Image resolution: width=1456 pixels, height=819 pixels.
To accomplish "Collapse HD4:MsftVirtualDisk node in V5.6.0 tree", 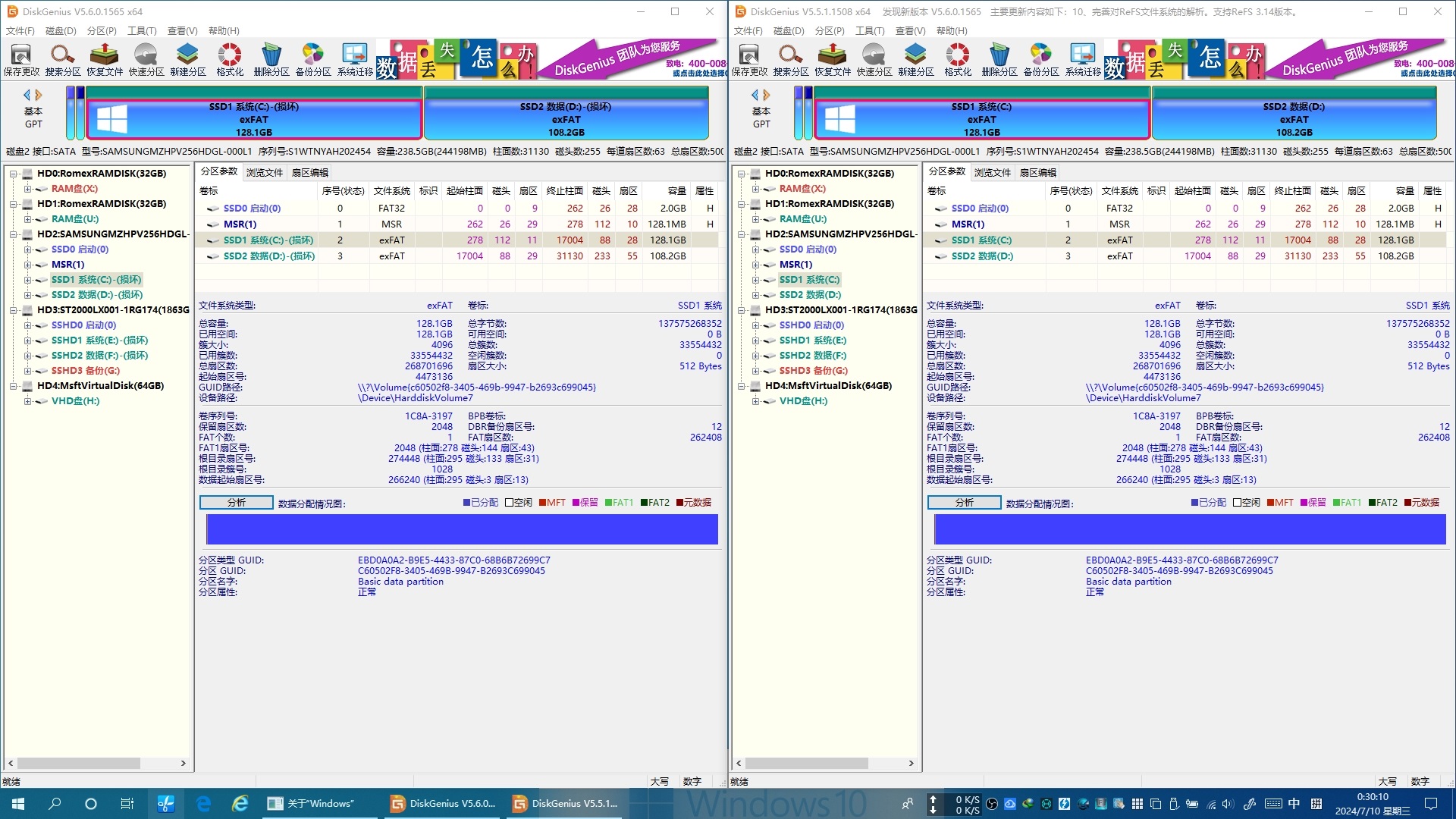I will coord(14,386).
